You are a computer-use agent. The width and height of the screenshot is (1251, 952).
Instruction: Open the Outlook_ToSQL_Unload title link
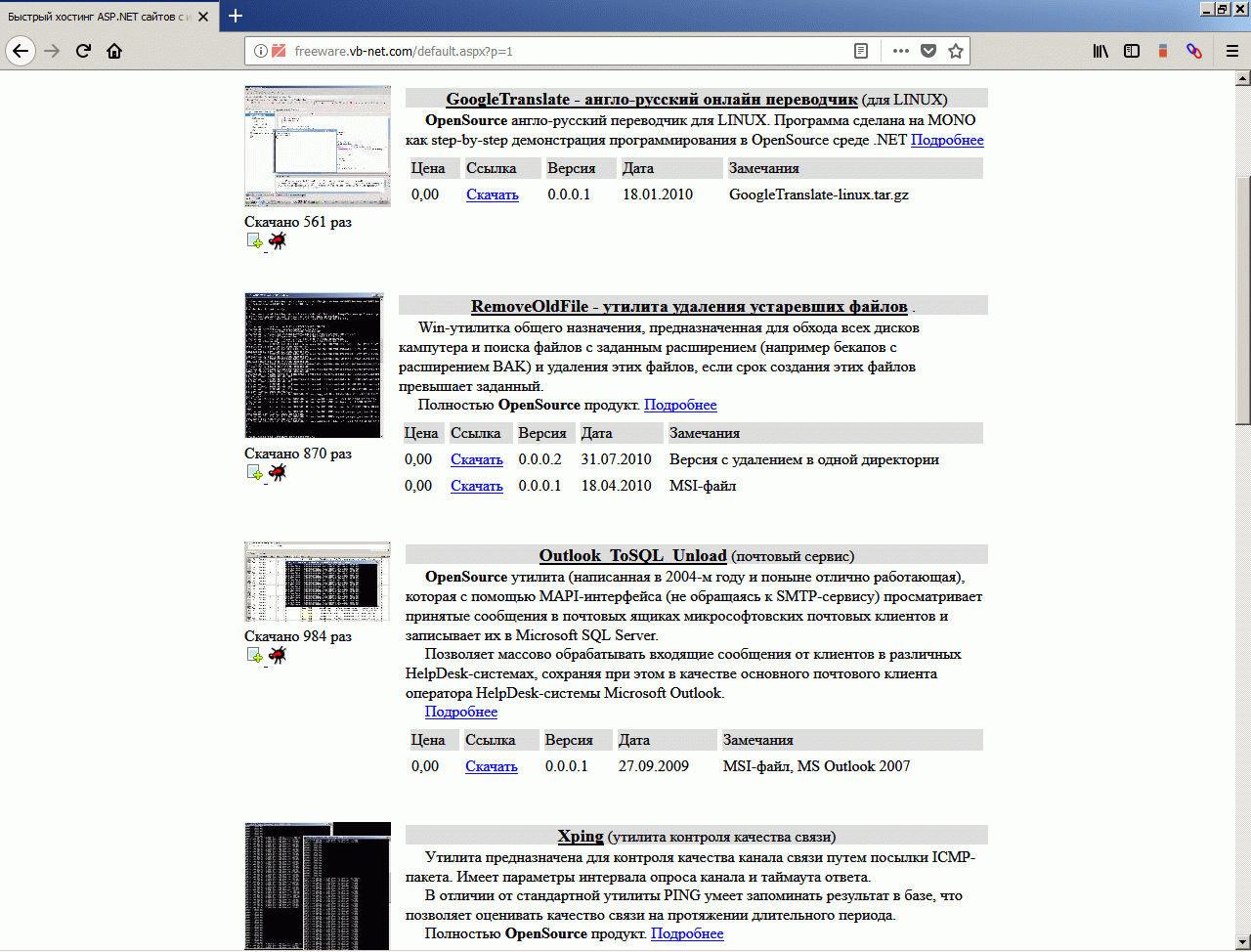click(x=632, y=555)
